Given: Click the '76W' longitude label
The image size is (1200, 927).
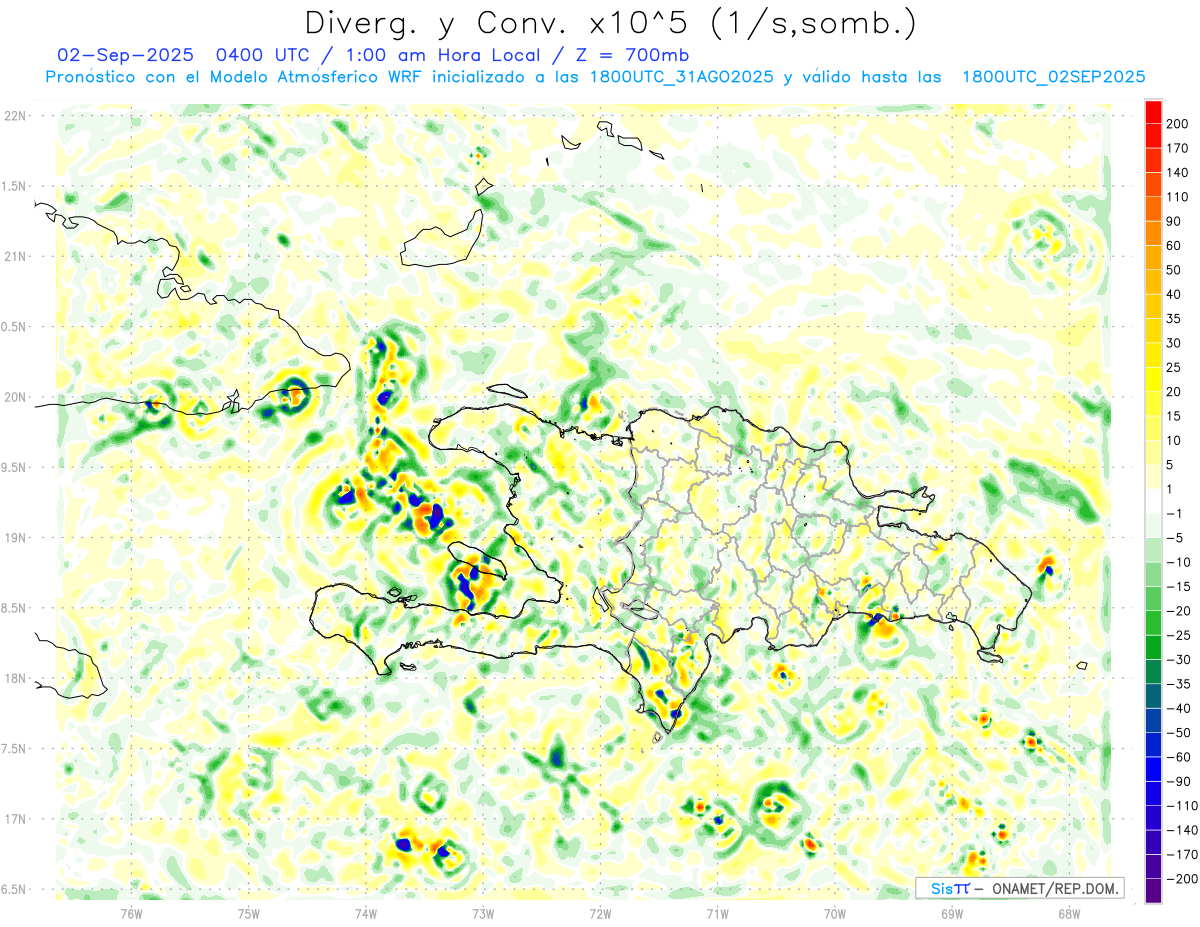Looking at the screenshot, I should coord(131,913).
